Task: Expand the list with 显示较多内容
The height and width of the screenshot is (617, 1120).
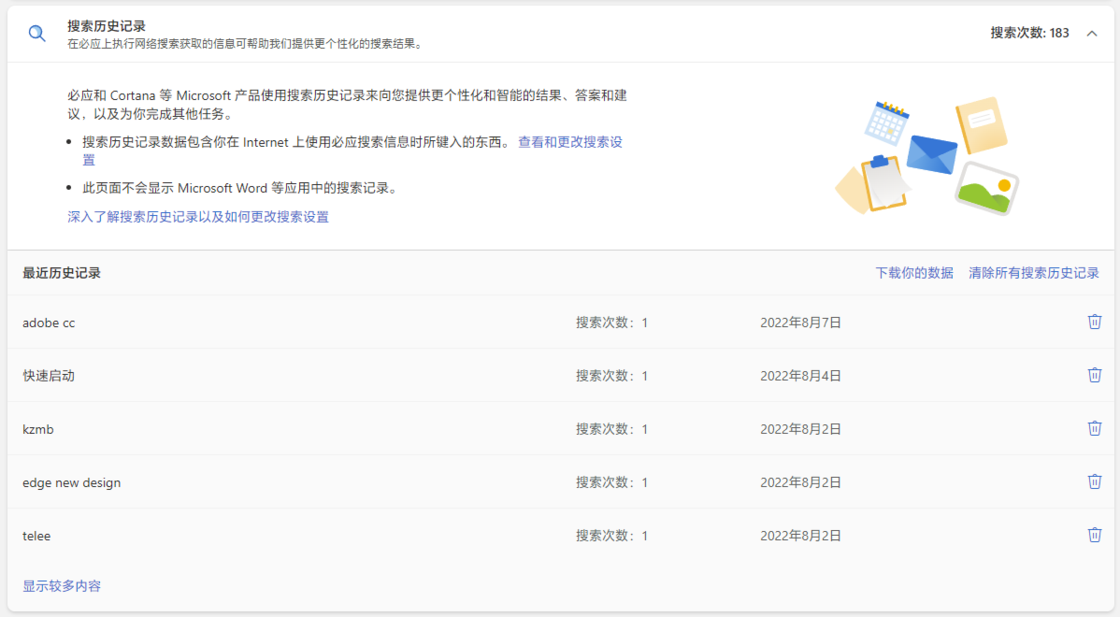Action: point(62,586)
